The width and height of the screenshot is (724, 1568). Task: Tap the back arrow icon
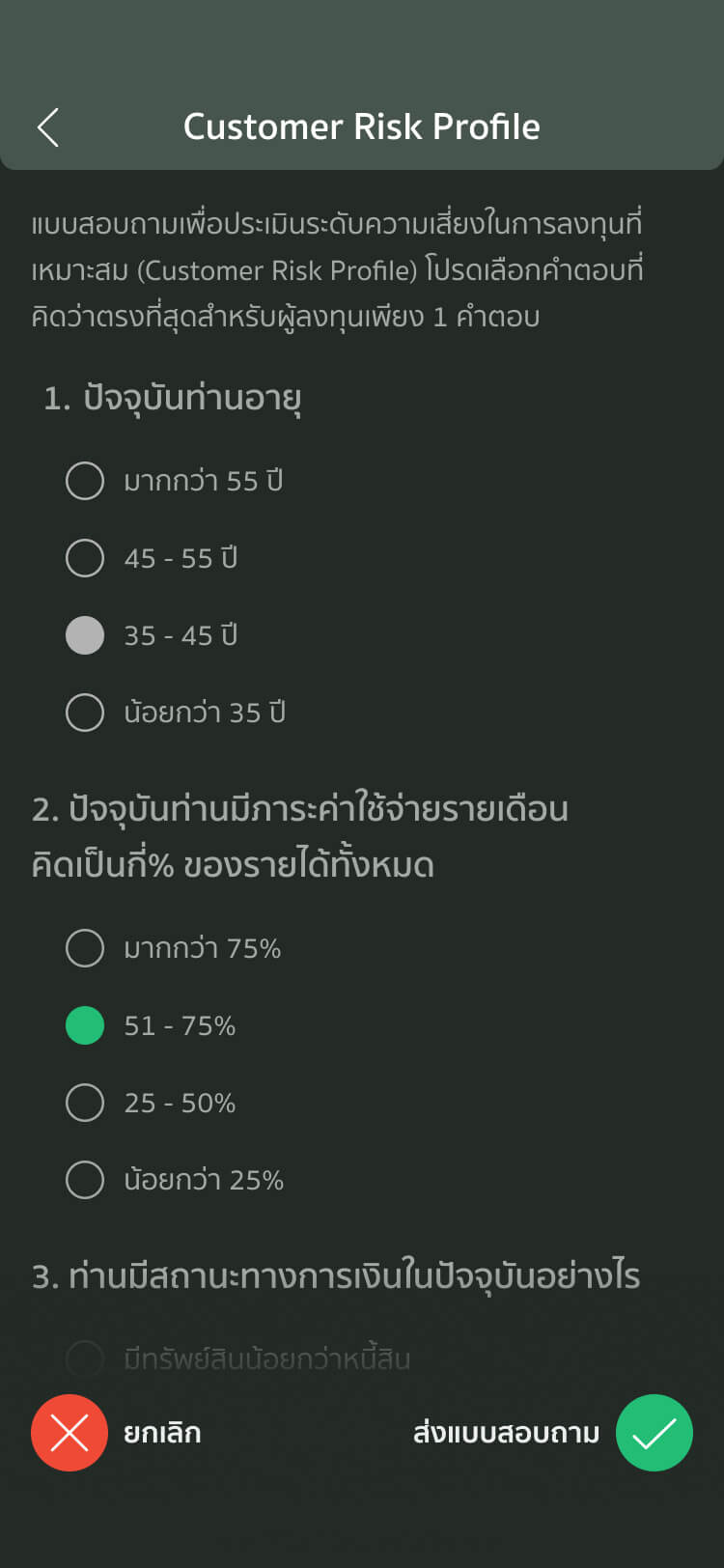(x=48, y=127)
